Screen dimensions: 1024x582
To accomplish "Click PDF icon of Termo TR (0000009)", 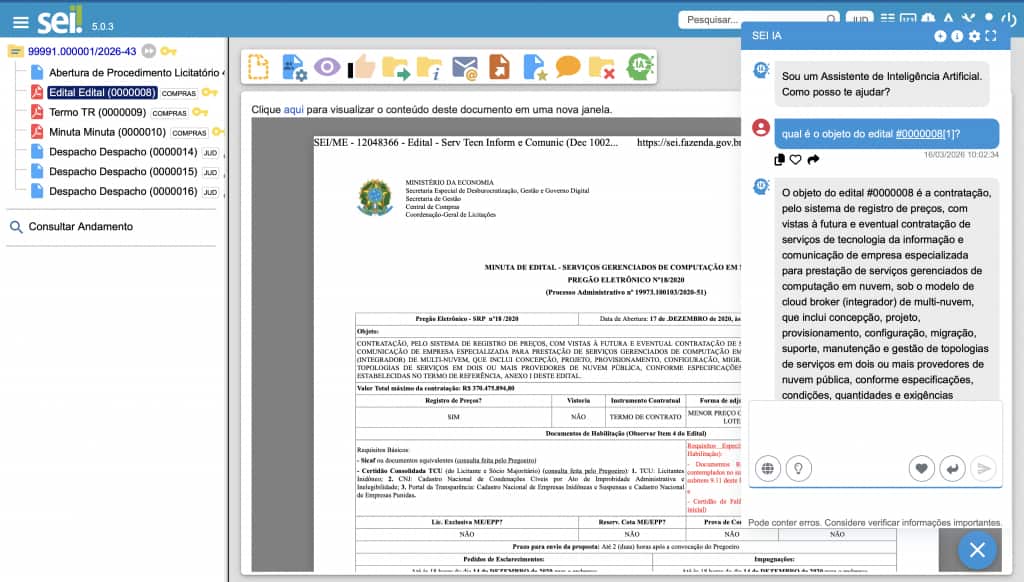I will 37,112.
